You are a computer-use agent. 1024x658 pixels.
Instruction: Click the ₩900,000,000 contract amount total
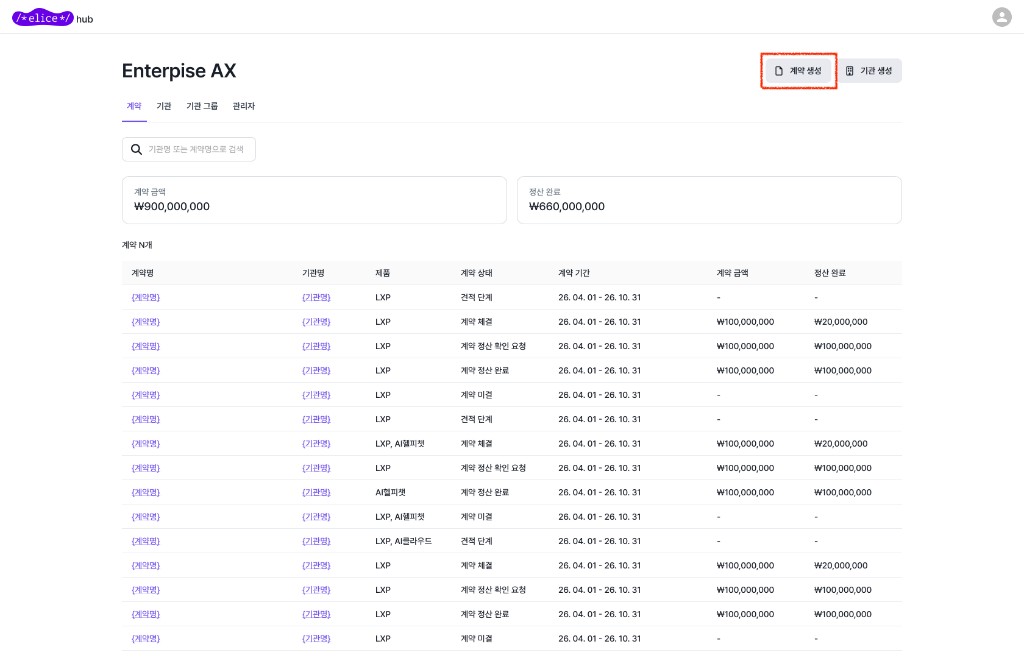tap(172, 206)
